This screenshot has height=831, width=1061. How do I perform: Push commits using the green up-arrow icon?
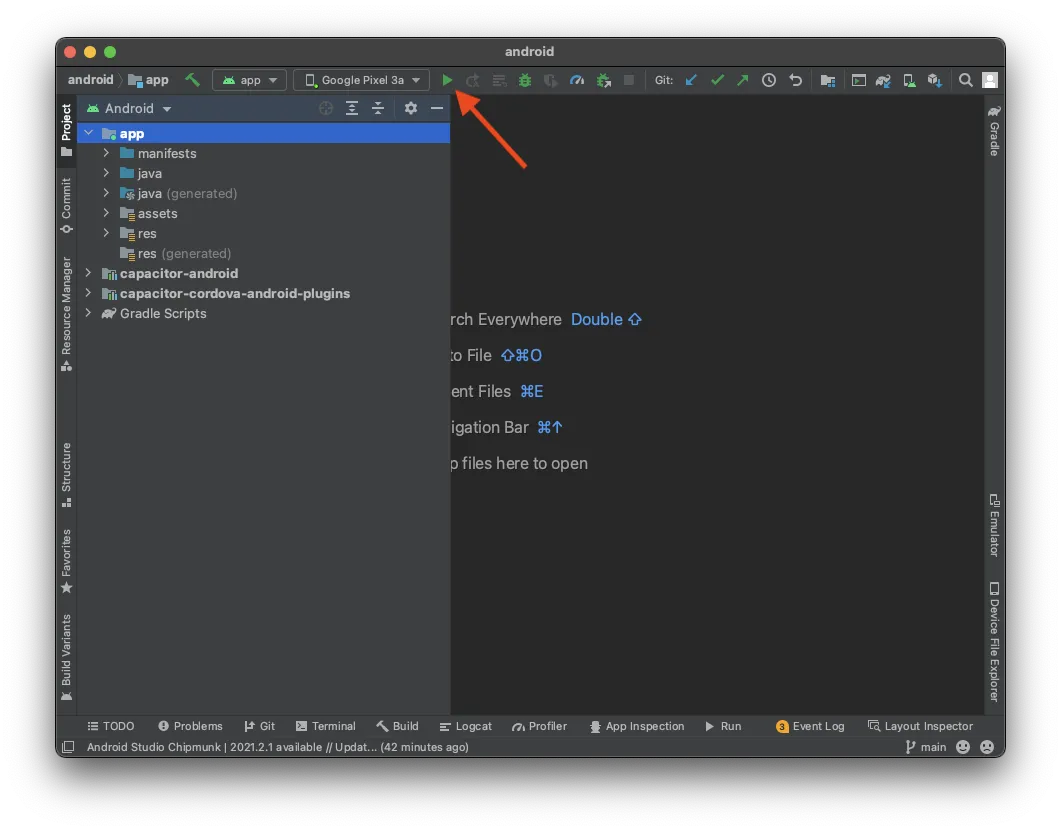point(742,79)
